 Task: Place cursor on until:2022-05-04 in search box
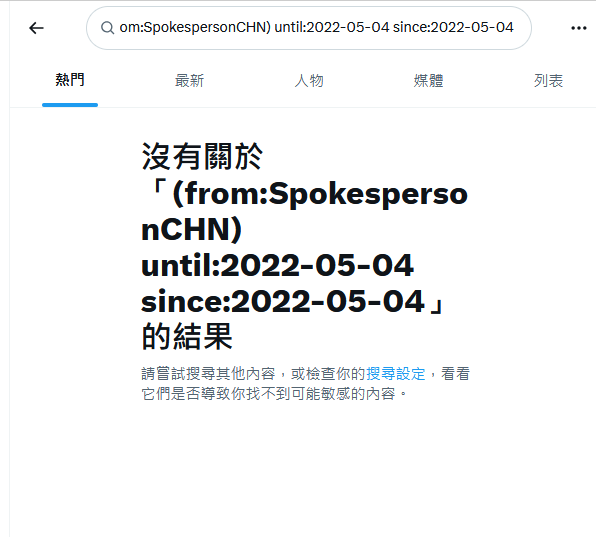tap(332, 27)
